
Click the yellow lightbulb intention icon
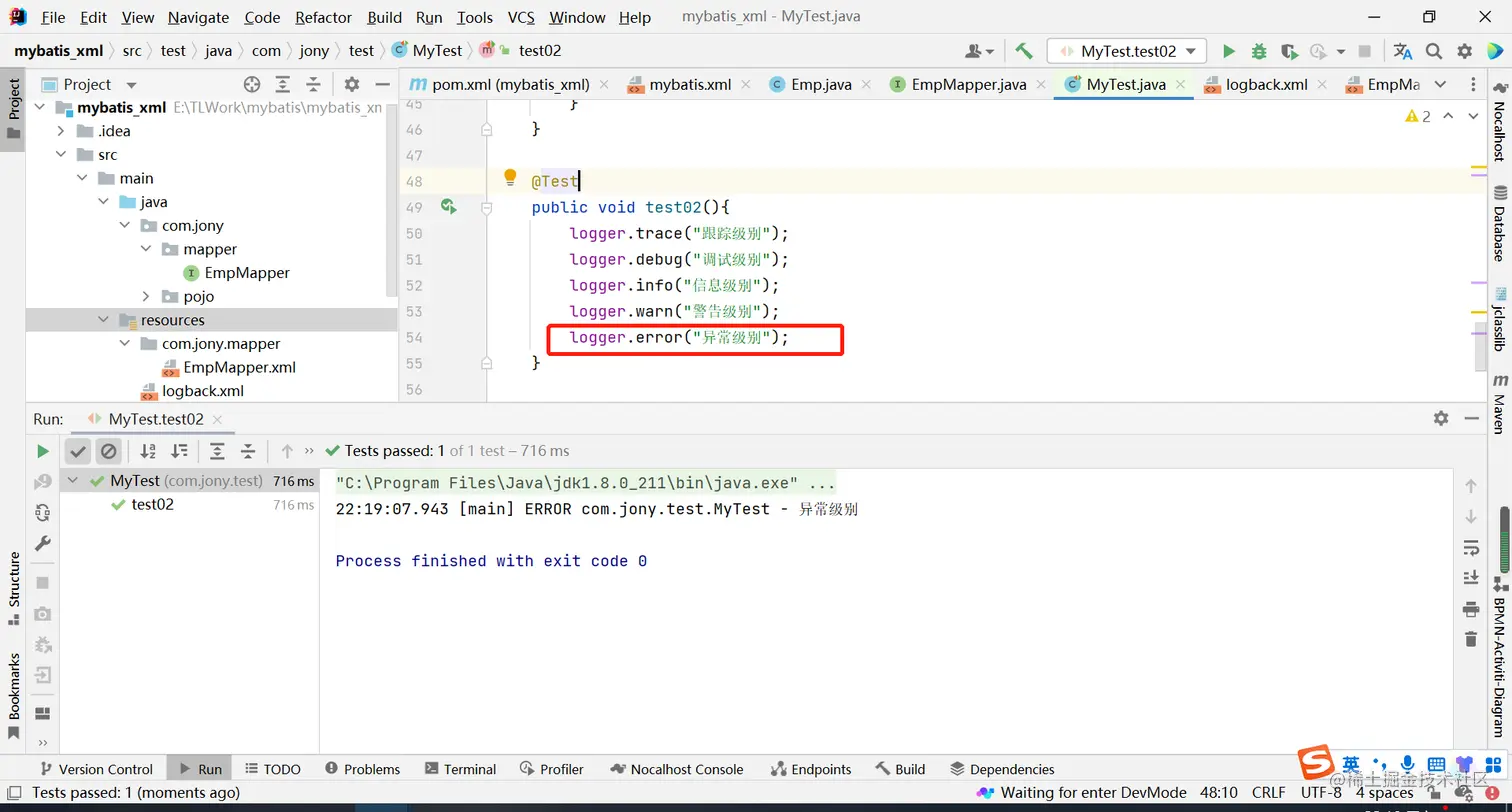pyautogui.click(x=510, y=178)
